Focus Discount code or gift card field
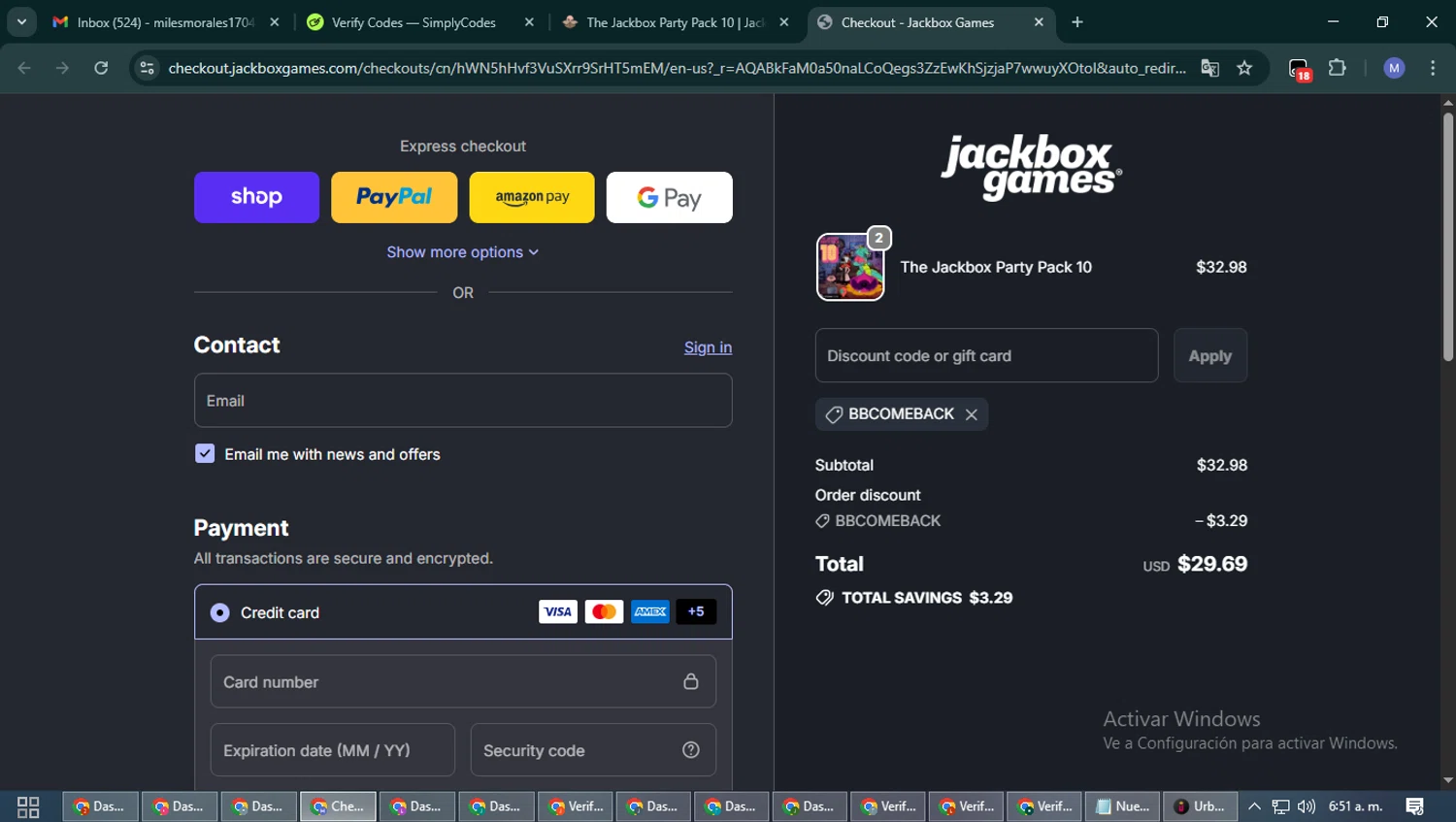This screenshot has height=822, width=1456. pos(986,355)
